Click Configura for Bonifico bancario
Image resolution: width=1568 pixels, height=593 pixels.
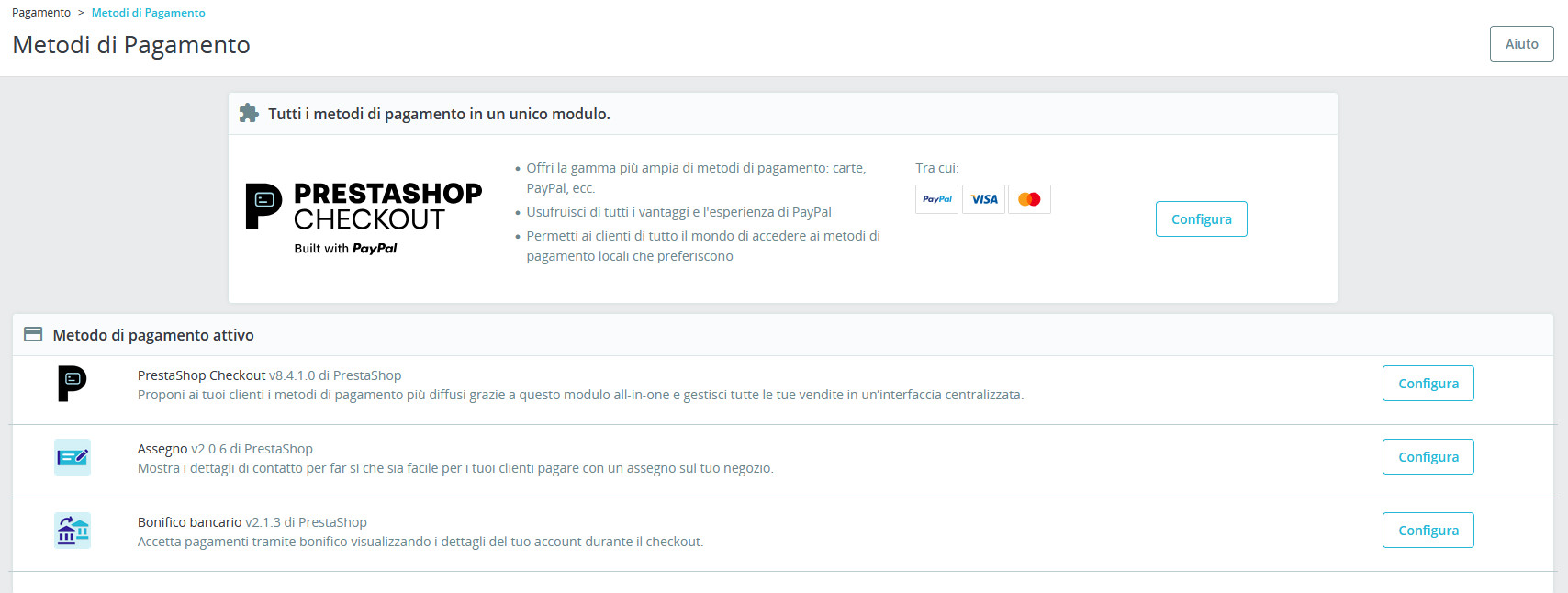pos(1428,531)
